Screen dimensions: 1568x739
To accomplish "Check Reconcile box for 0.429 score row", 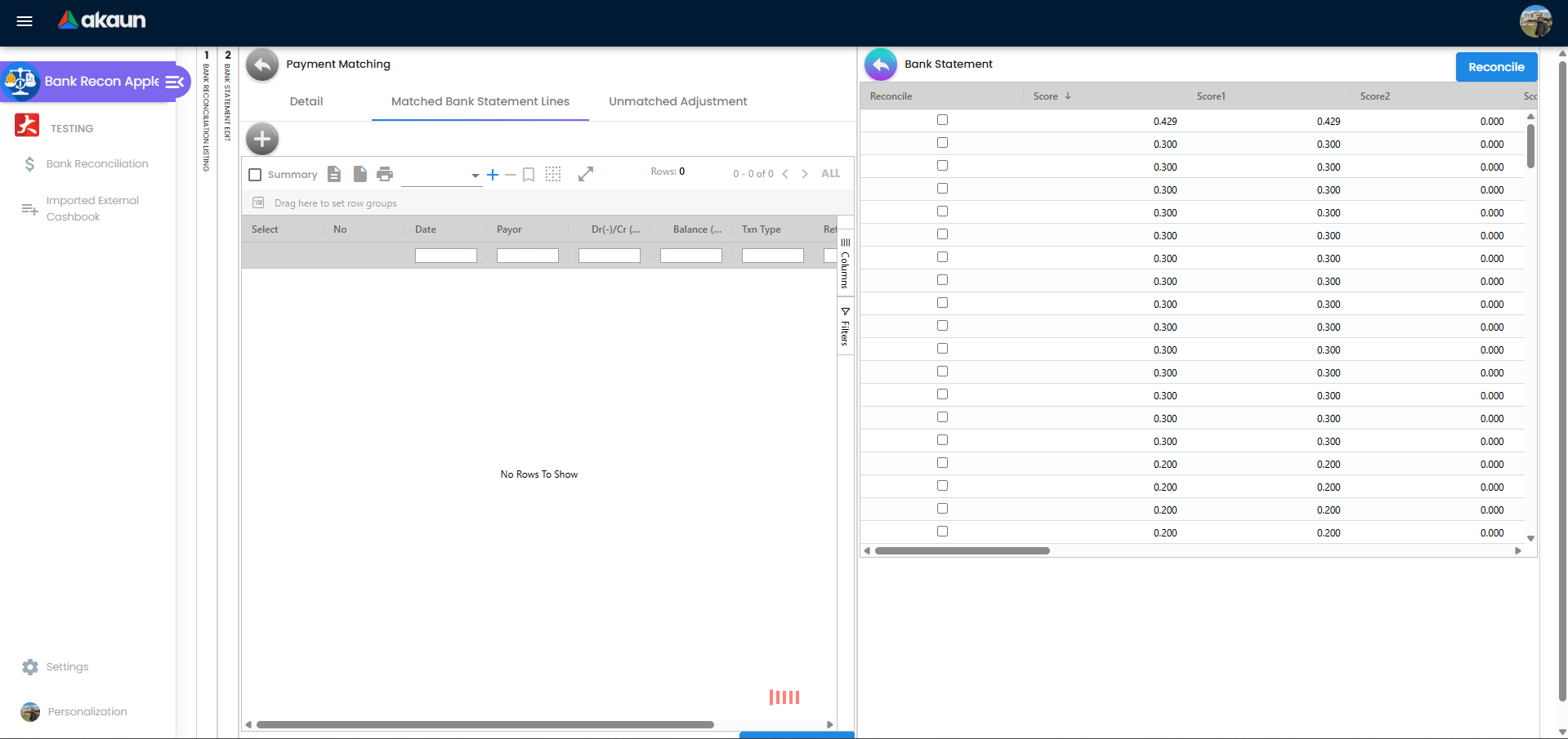I will click(x=942, y=120).
